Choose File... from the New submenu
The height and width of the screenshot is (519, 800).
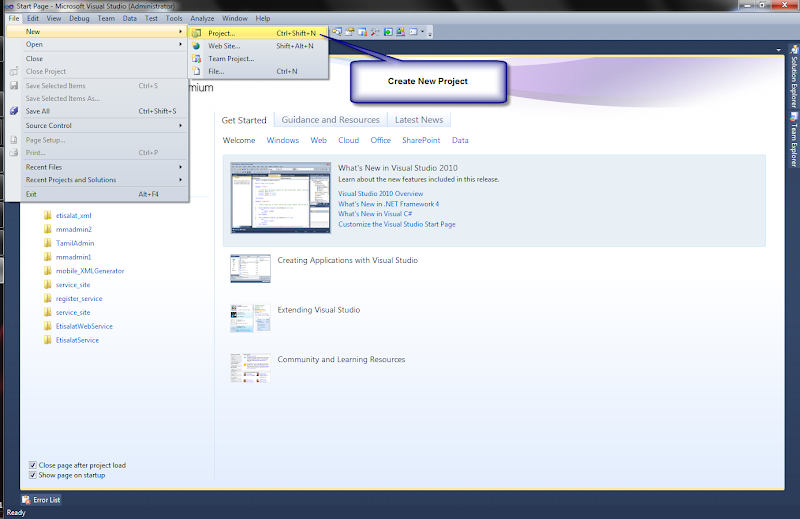coord(258,71)
